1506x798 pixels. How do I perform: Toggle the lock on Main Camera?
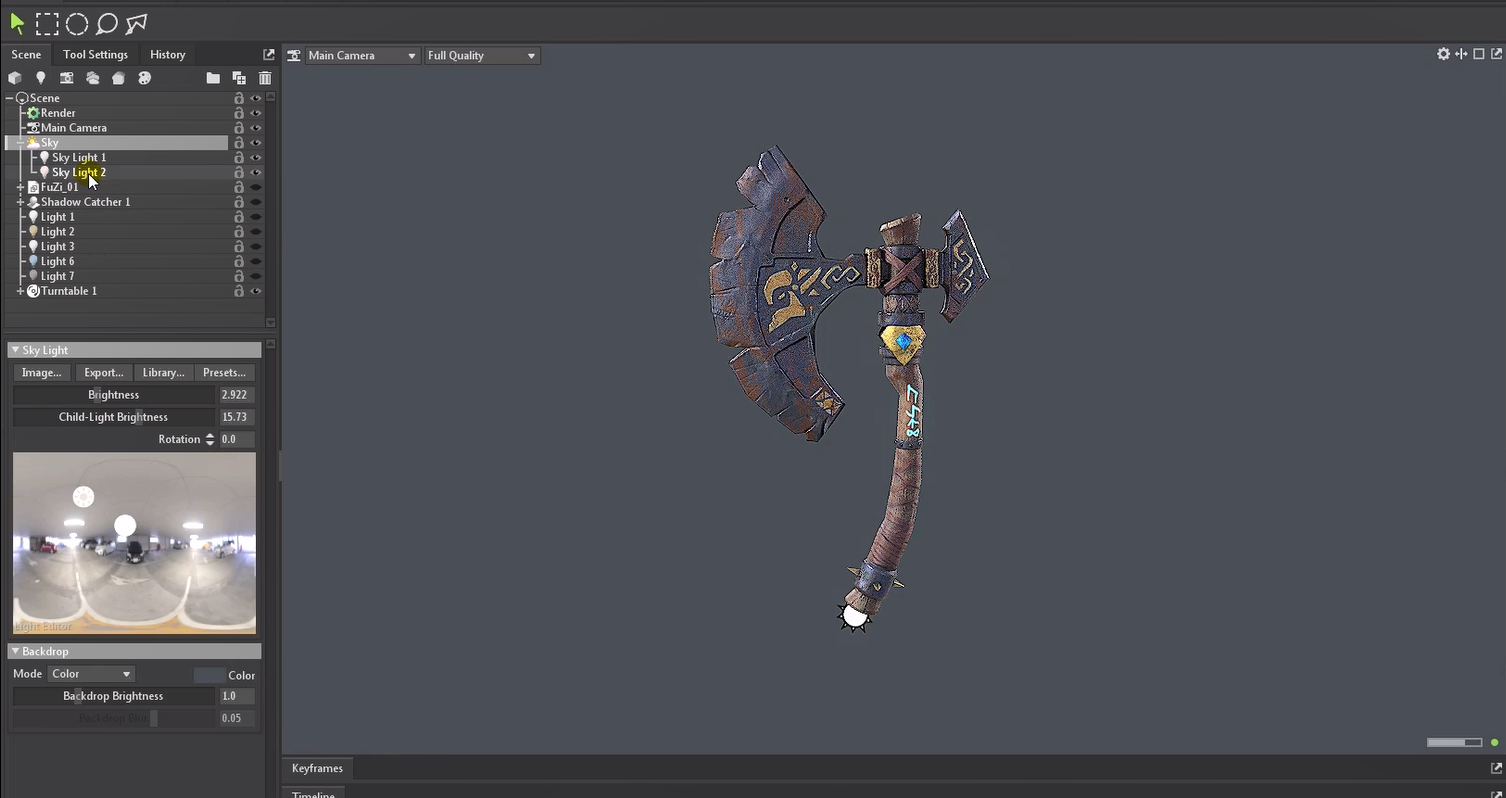tap(239, 128)
